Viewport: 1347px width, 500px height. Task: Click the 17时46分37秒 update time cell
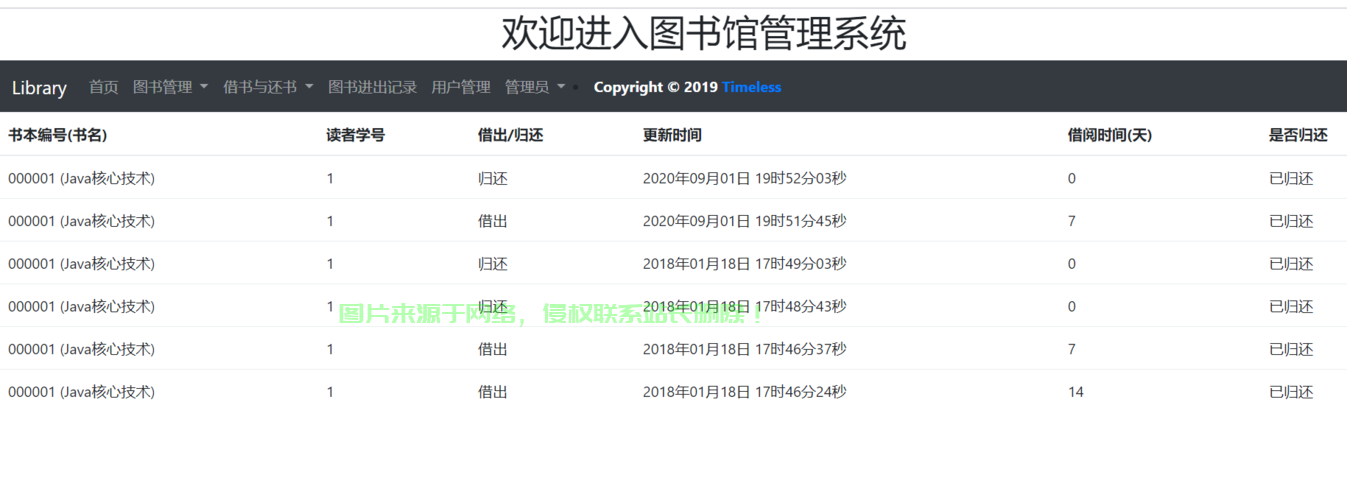[x=744, y=349]
